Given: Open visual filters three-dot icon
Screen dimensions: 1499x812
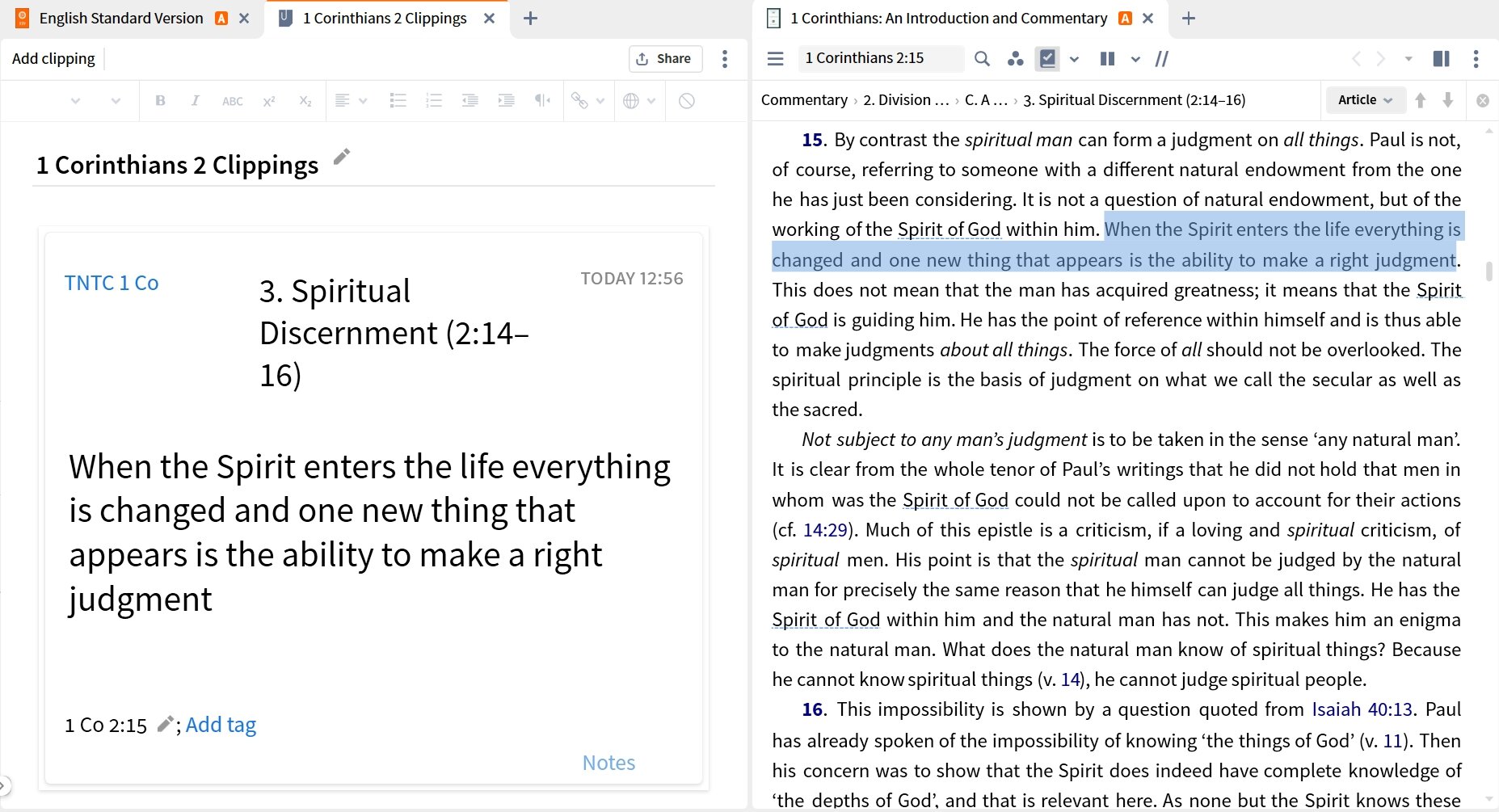Looking at the screenshot, I should point(1015,58).
